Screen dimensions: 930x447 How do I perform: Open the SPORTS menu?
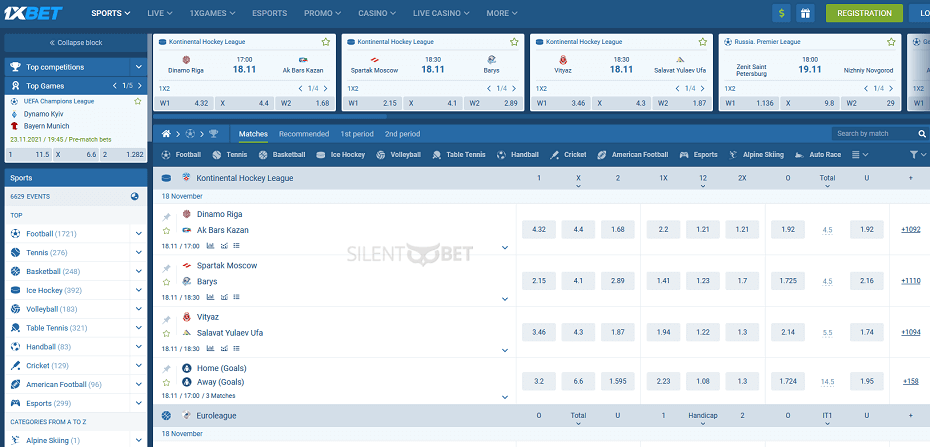click(x=111, y=13)
